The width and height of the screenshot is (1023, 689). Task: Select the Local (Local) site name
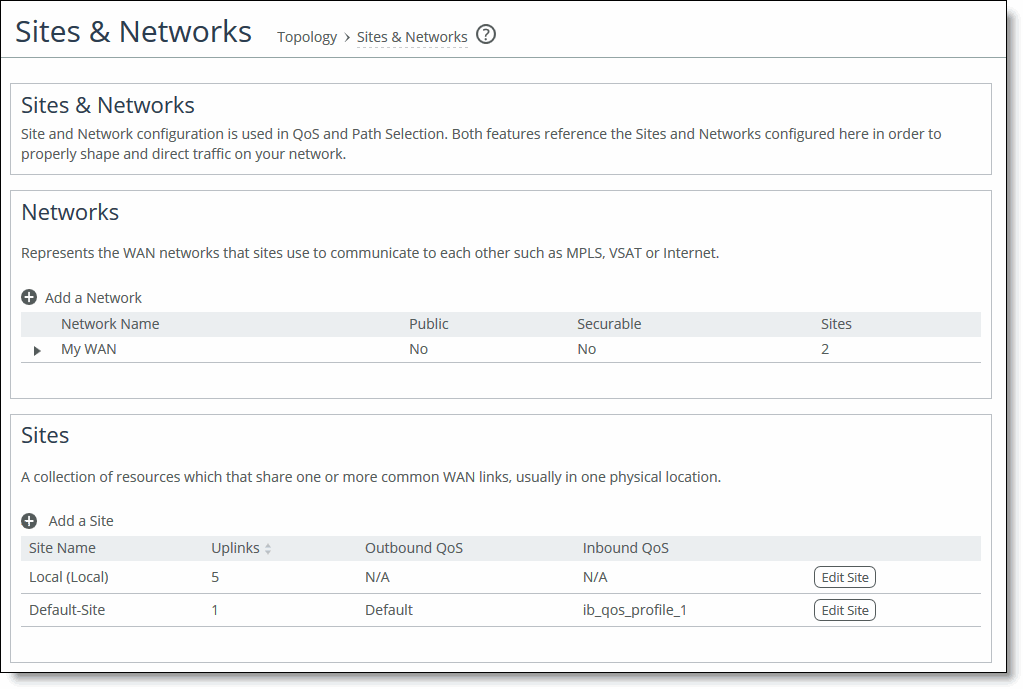click(69, 577)
